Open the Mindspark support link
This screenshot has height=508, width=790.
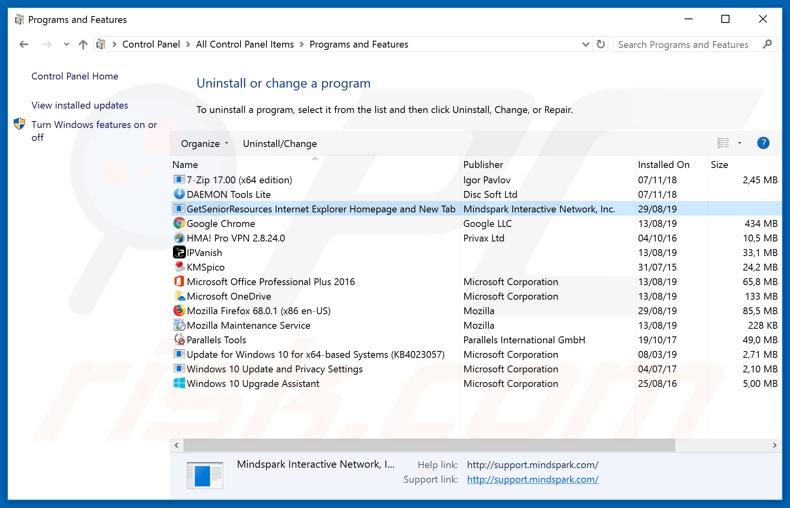point(532,479)
